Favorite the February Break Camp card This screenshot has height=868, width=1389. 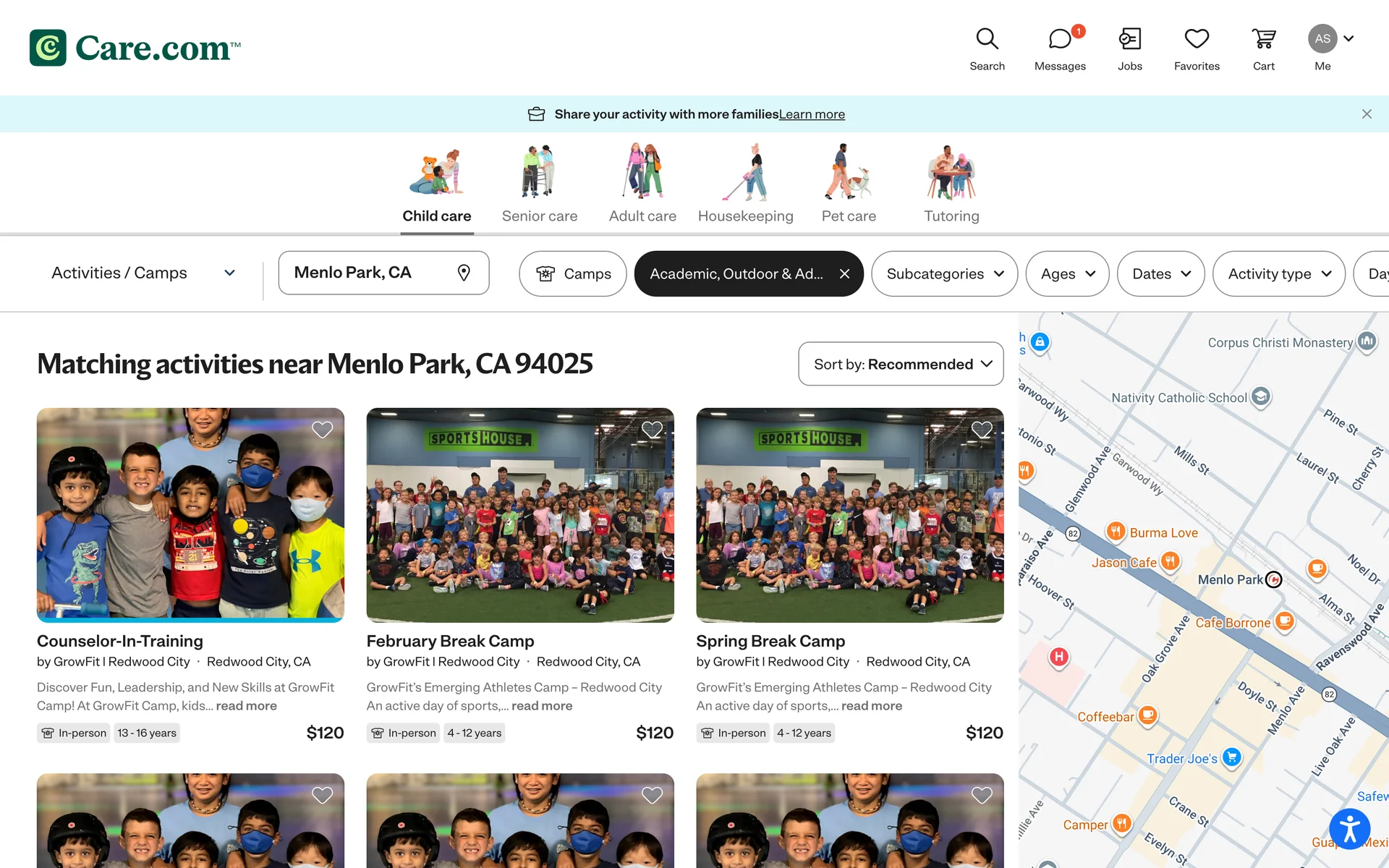point(652,430)
